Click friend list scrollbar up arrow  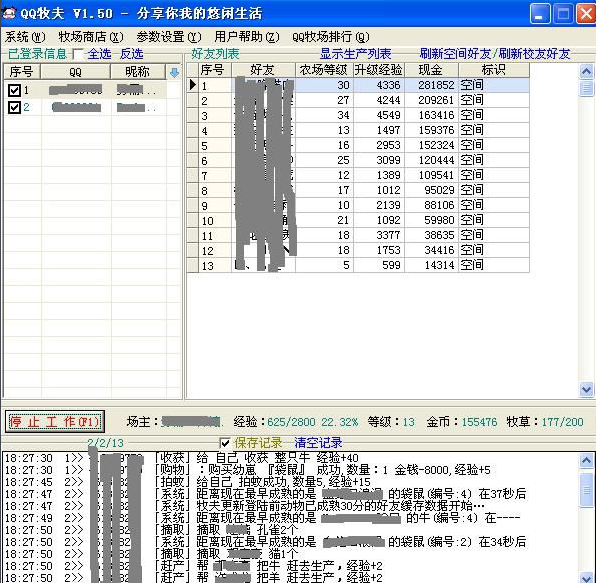[x=586, y=71]
